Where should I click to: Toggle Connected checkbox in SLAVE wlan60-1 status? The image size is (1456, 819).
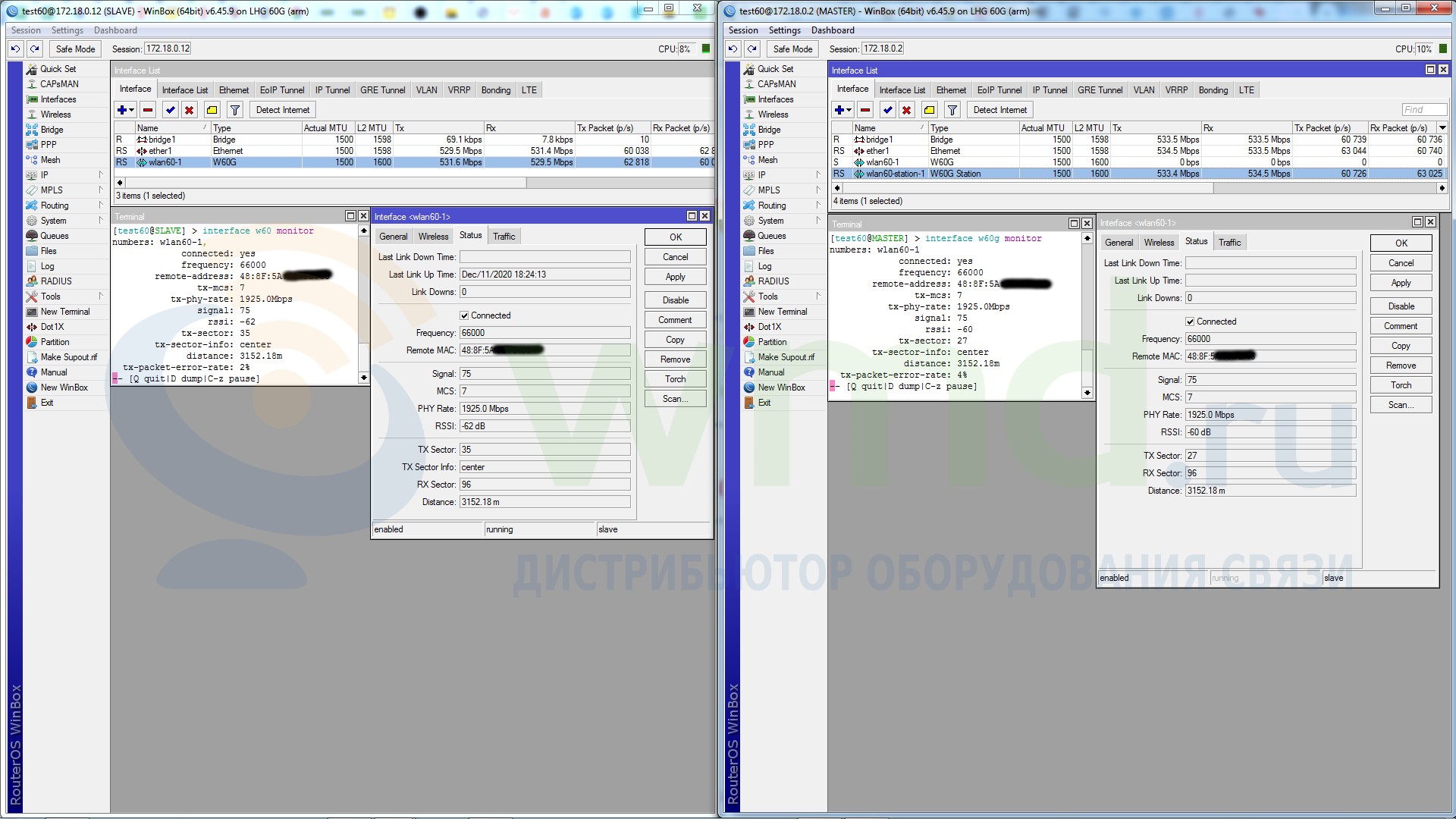click(464, 315)
